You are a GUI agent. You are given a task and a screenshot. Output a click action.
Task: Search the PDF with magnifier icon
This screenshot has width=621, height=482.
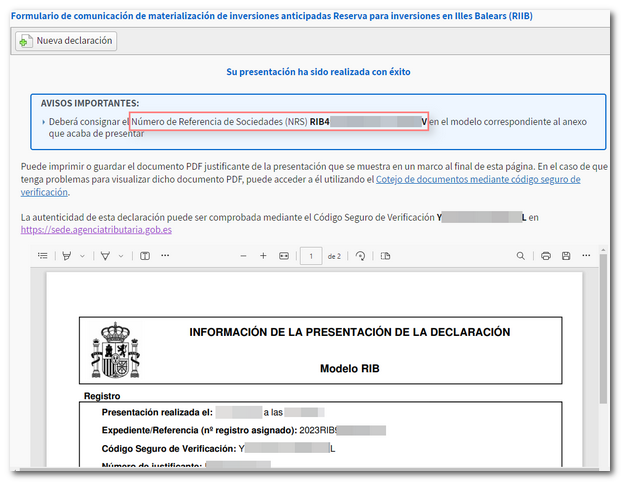pos(521,256)
